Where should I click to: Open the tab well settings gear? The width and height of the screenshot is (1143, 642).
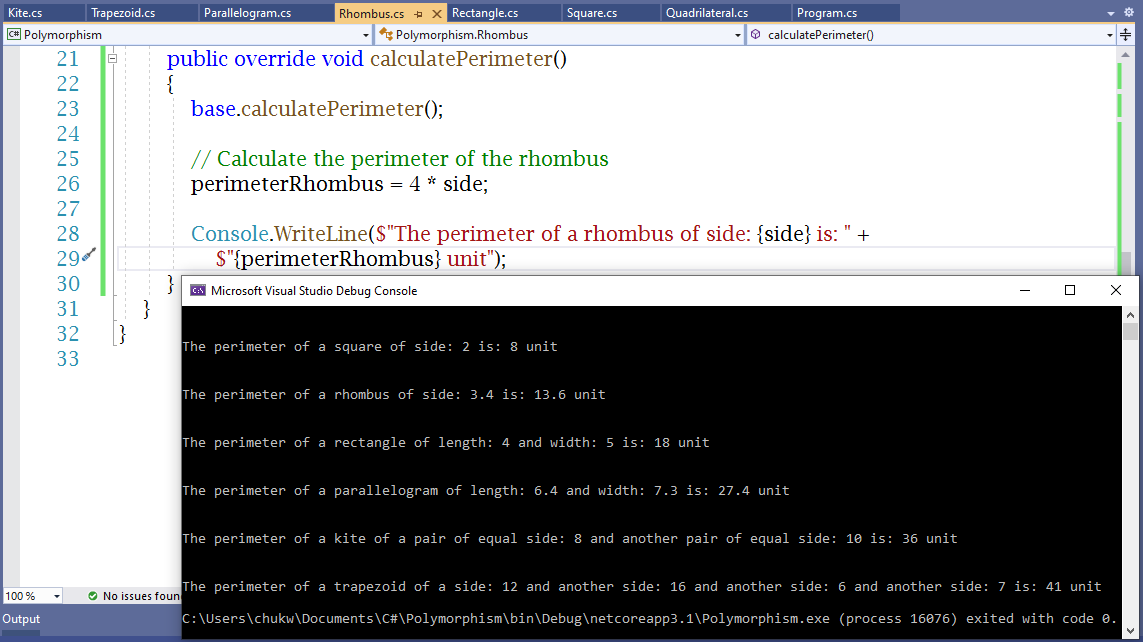(x=1129, y=12)
